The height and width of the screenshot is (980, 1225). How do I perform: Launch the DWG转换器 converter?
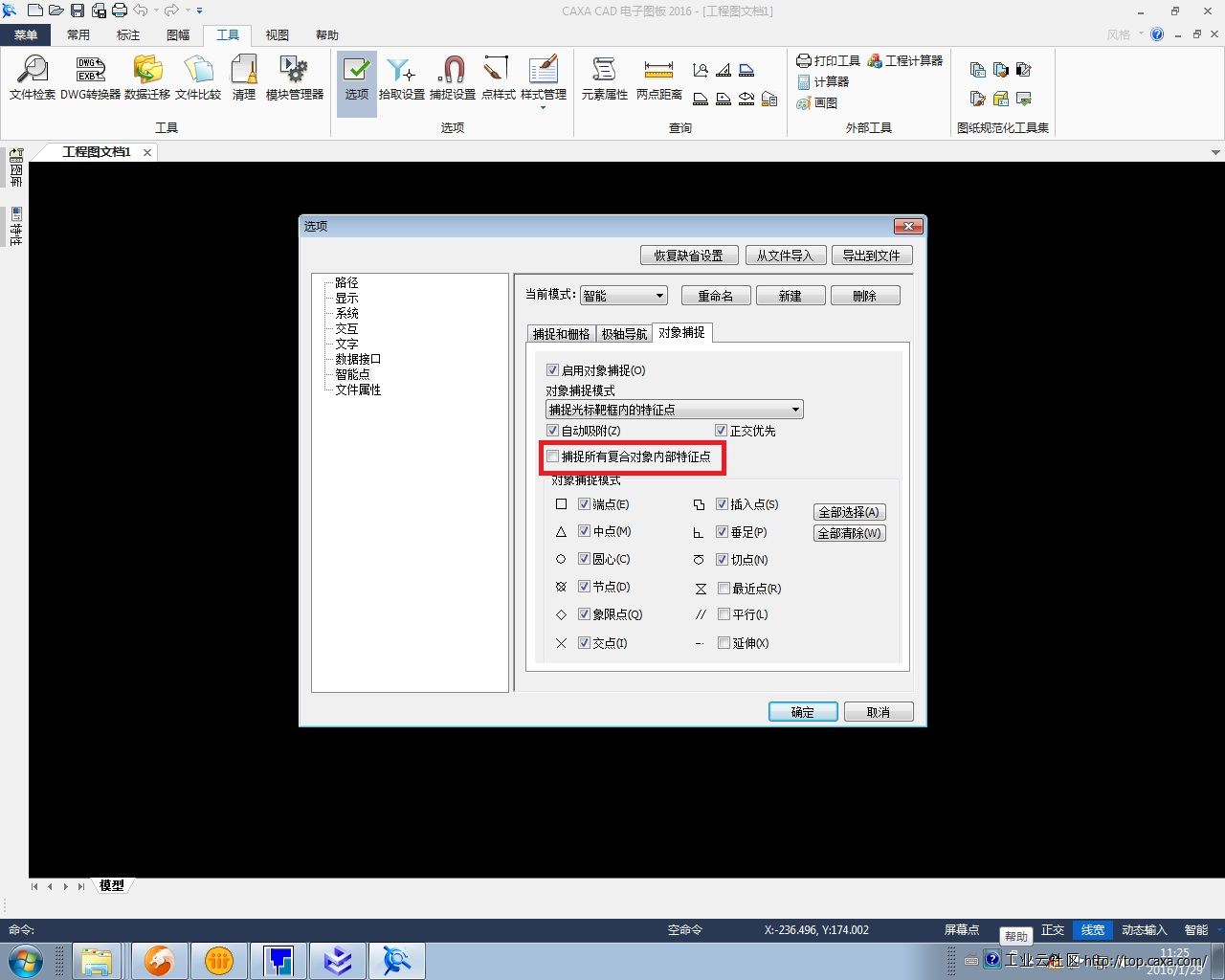click(x=90, y=78)
